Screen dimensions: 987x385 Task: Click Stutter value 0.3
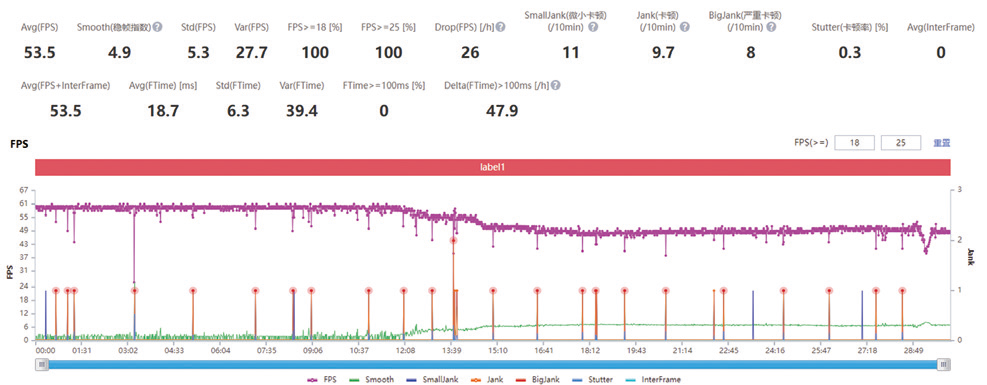point(850,53)
